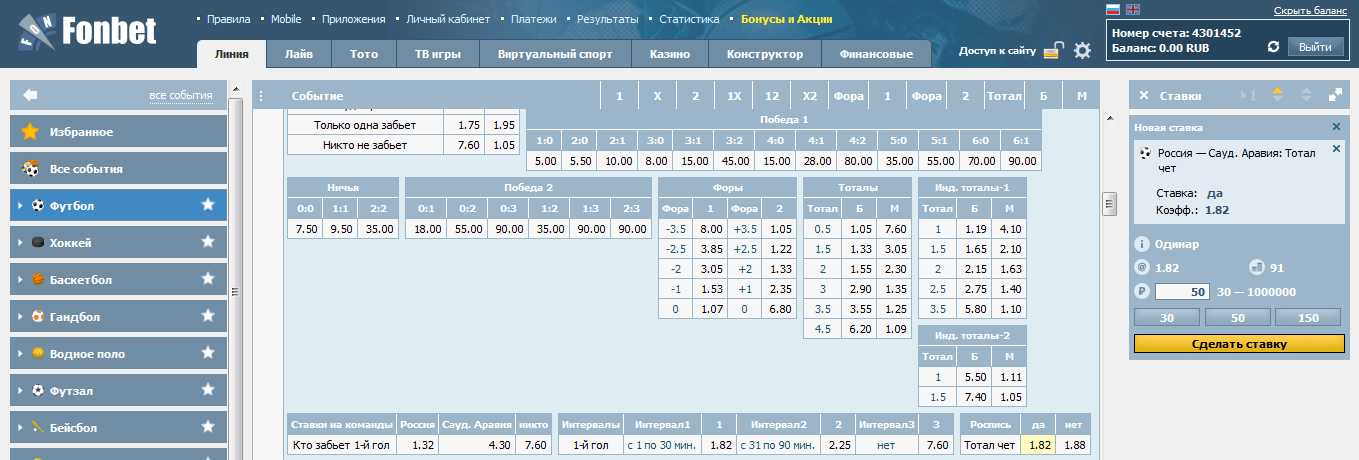Open settings via the gear icon

[1082, 50]
